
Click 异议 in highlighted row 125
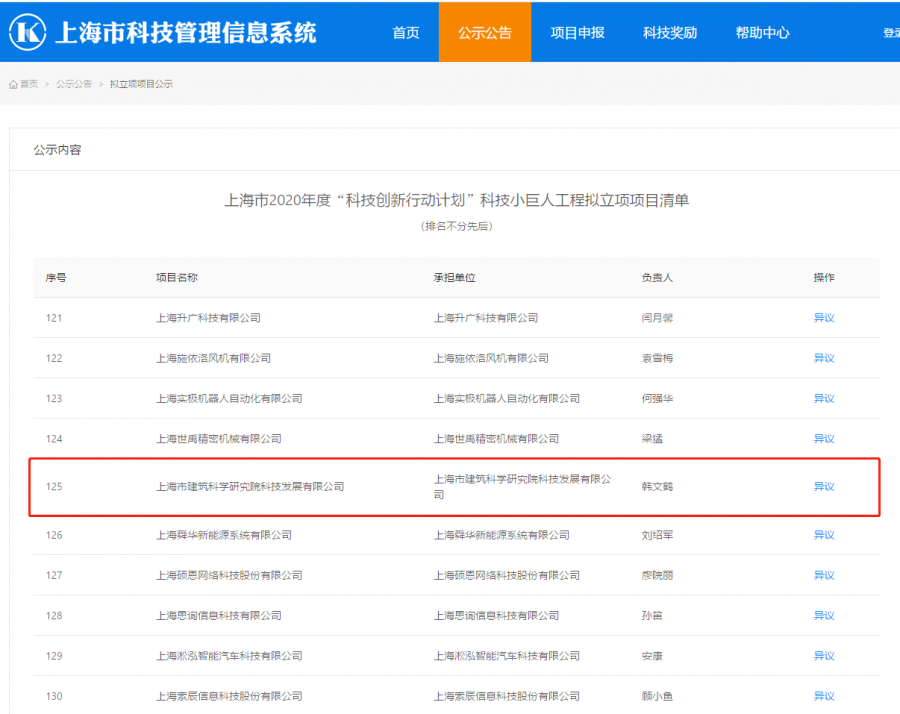click(824, 487)
